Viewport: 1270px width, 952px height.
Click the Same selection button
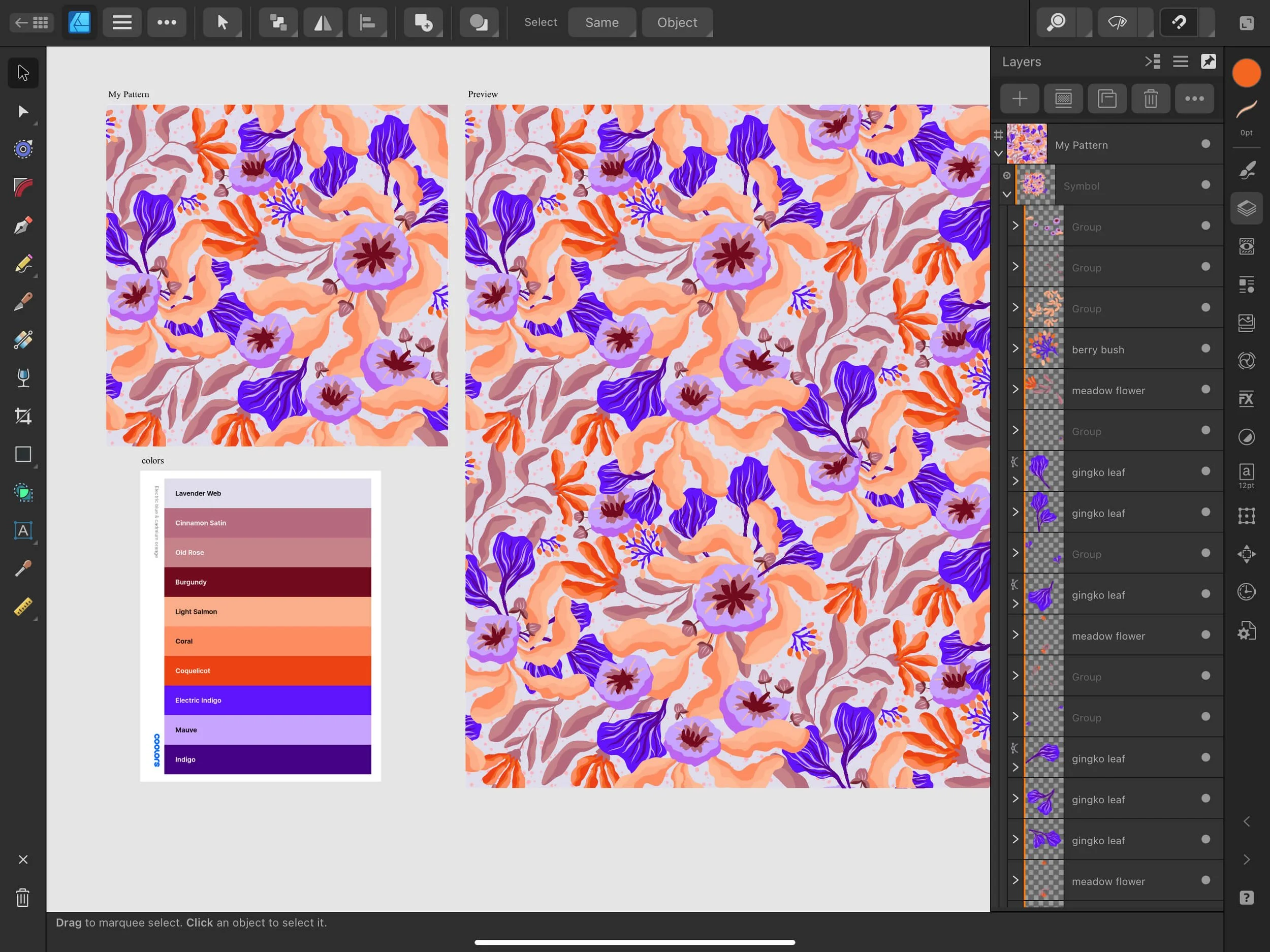click(601, 22)
